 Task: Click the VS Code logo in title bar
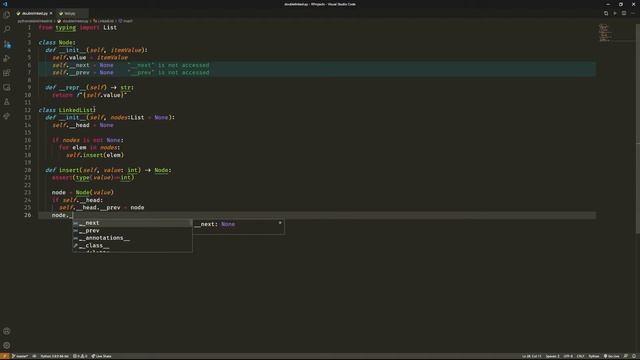pyautogui.click(x=5, y=4)
